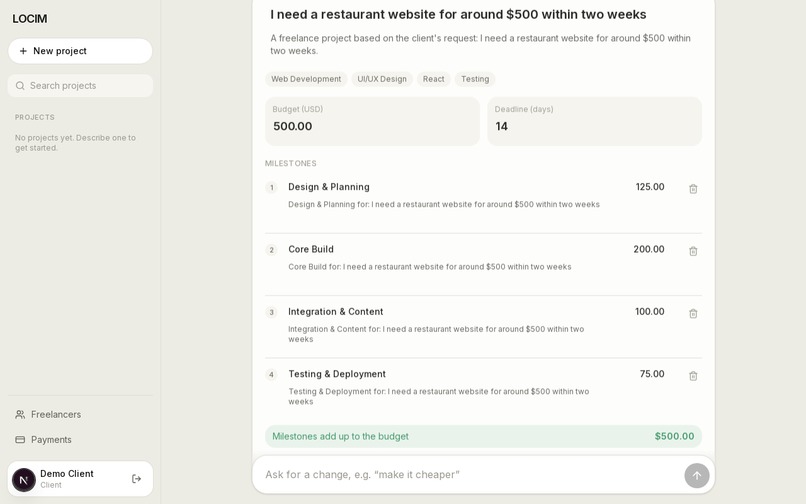The height and width of the screenshot is (504, 806).
Task: Edit the Deadline (days) field value 14
Action: coord(594,126)
